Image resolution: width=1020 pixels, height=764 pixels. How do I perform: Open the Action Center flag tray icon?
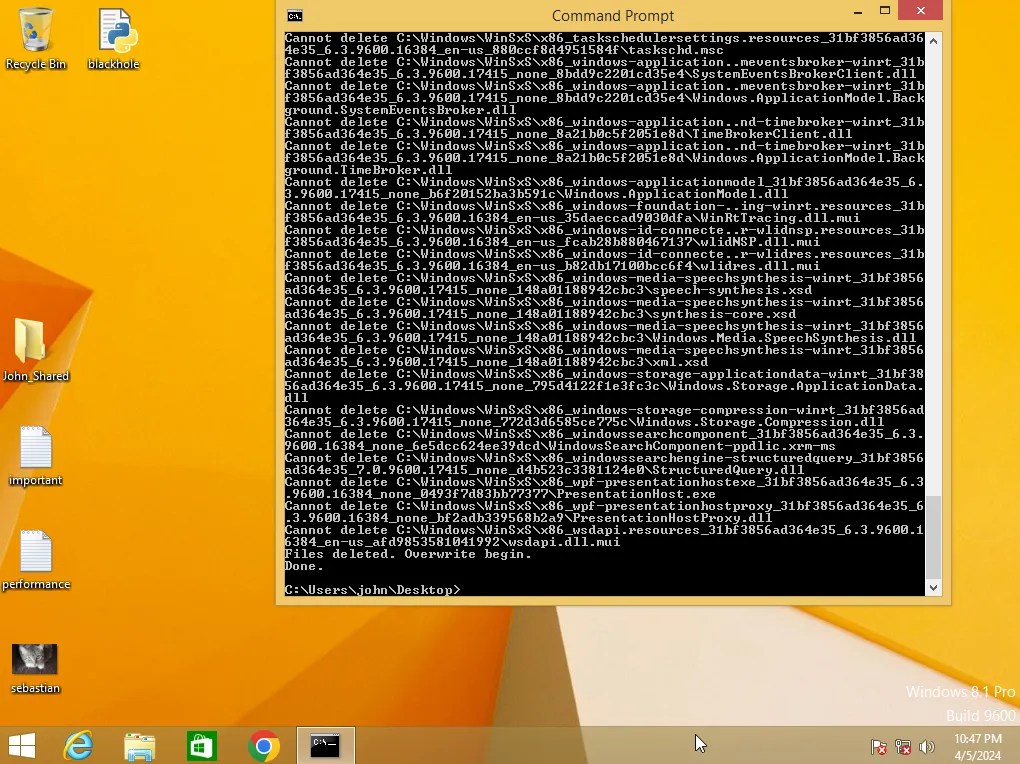point(879,747)
